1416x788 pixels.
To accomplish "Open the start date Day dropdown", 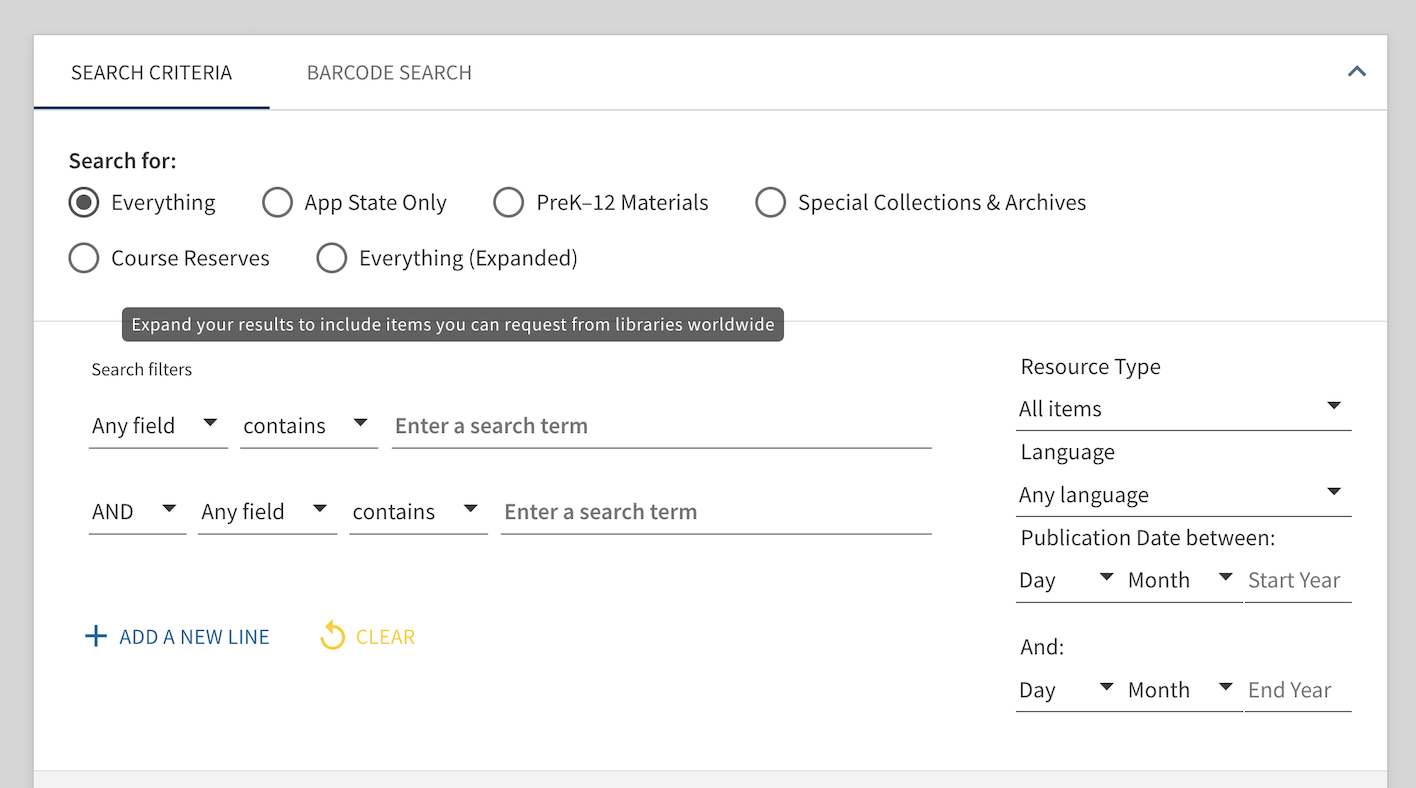I will tap(1069, 581).
